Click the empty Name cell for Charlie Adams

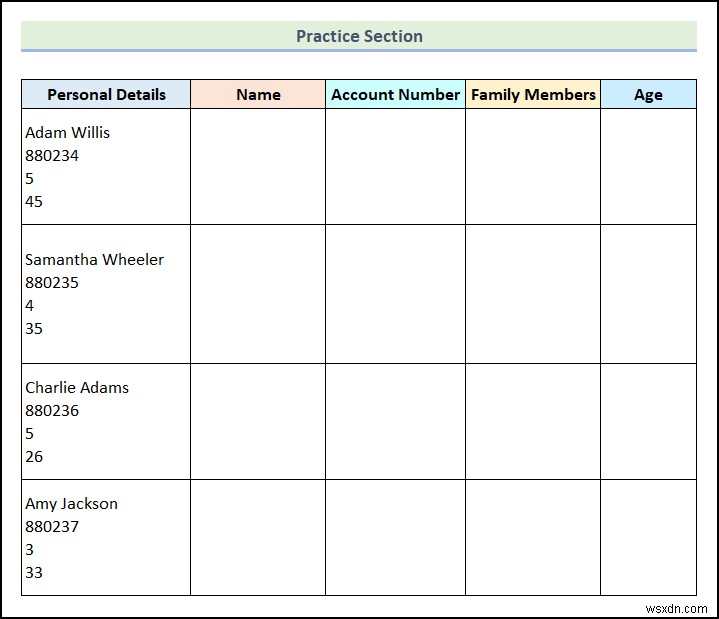pos(258,421)
